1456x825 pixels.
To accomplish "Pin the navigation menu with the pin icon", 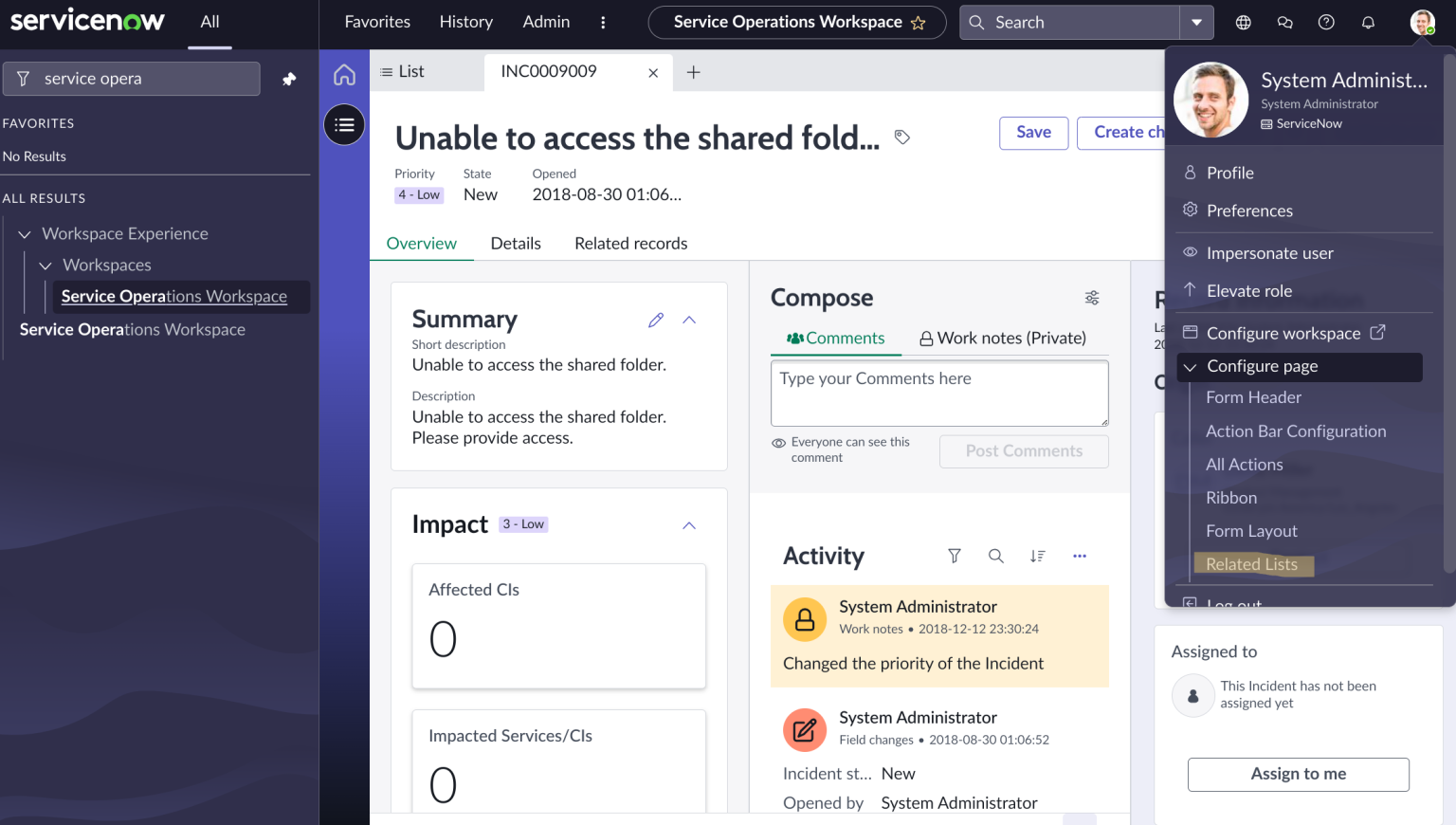I will click(x=288, y=78).
